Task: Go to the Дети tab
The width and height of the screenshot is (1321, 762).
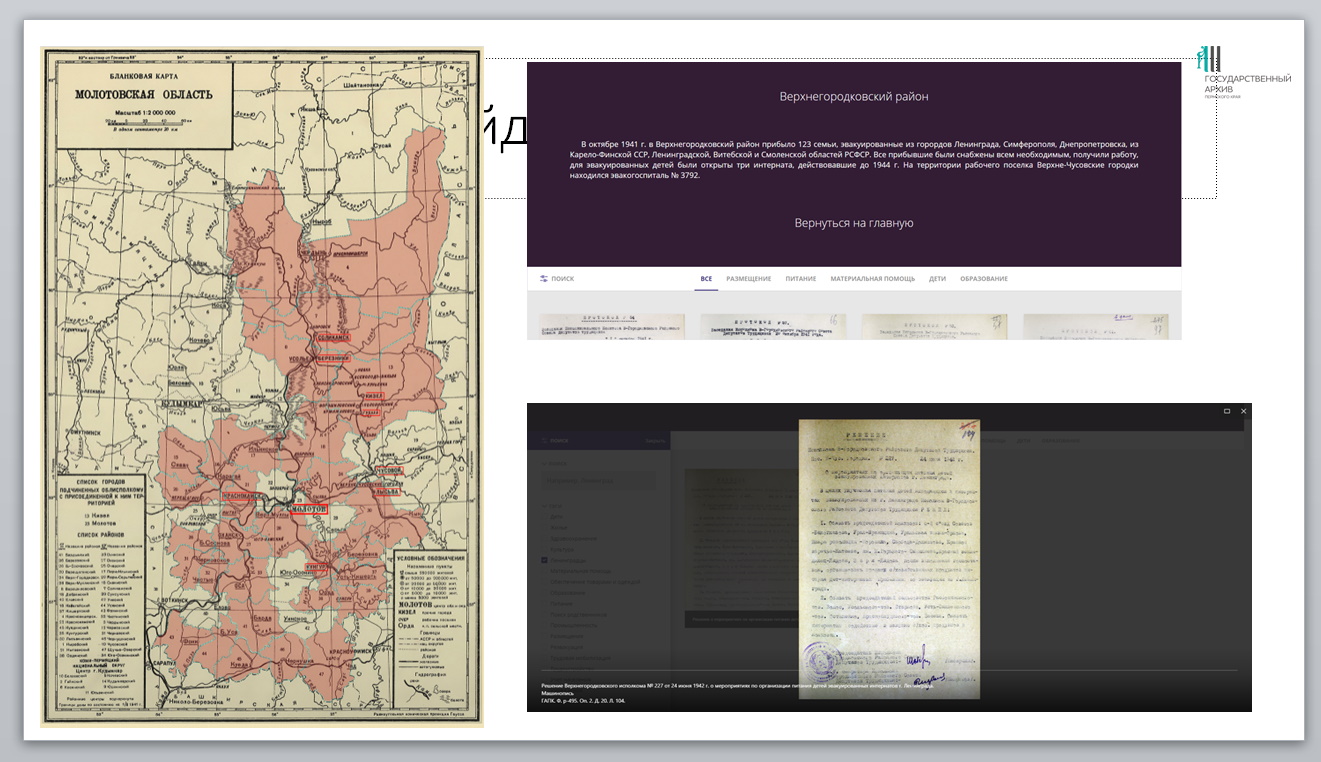Action: (937, 279)
